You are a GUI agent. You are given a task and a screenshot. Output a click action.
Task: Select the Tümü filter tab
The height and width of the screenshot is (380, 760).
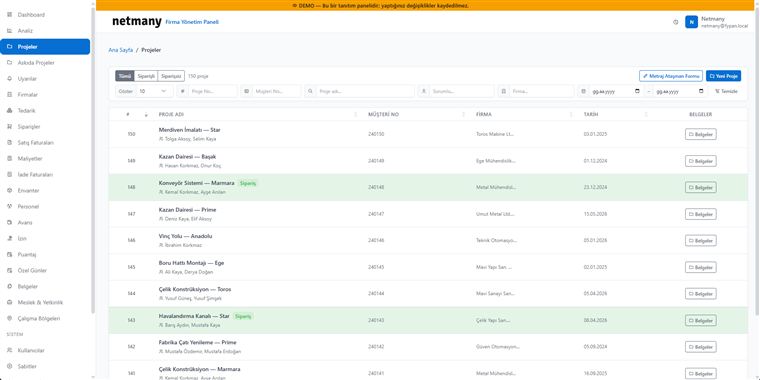pos(125,76)
